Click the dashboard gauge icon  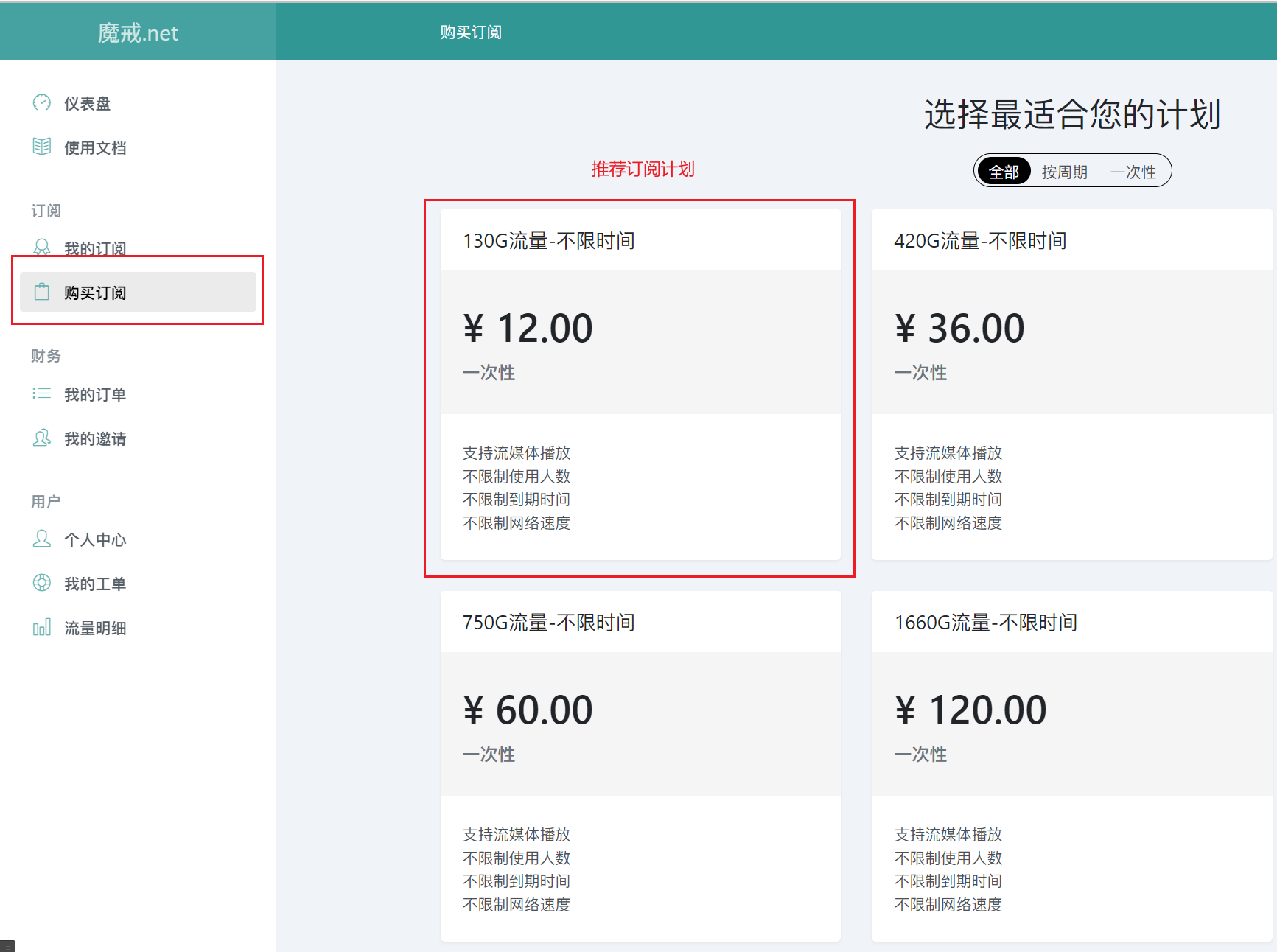point(42,102)
